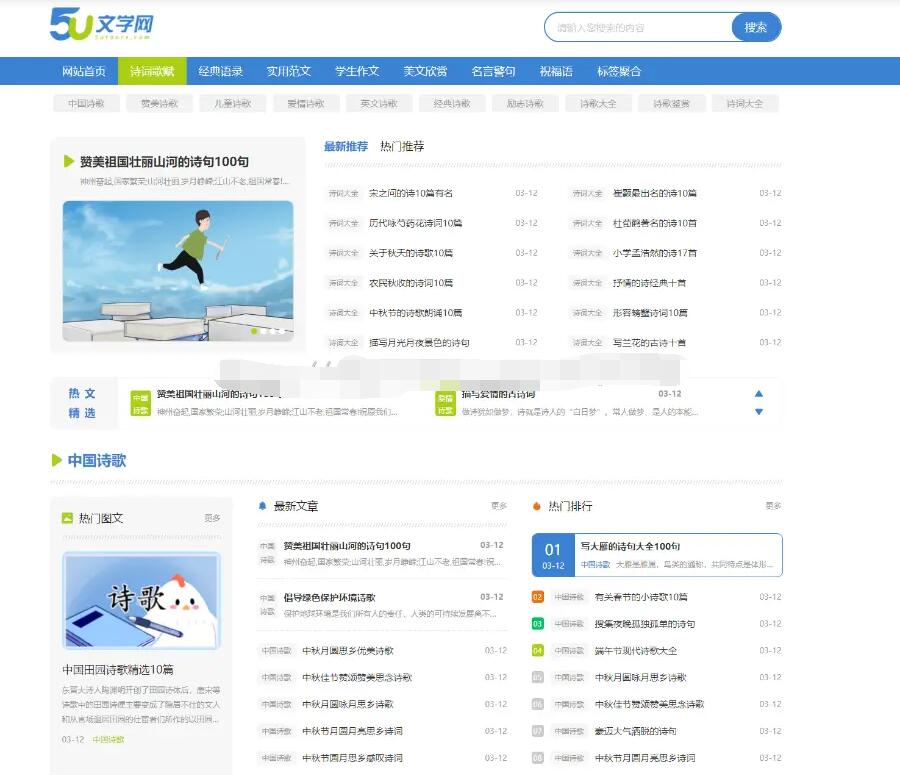
Task: Click the up triangle in 热文精选 panel
Action: click(x=759, y=394)
